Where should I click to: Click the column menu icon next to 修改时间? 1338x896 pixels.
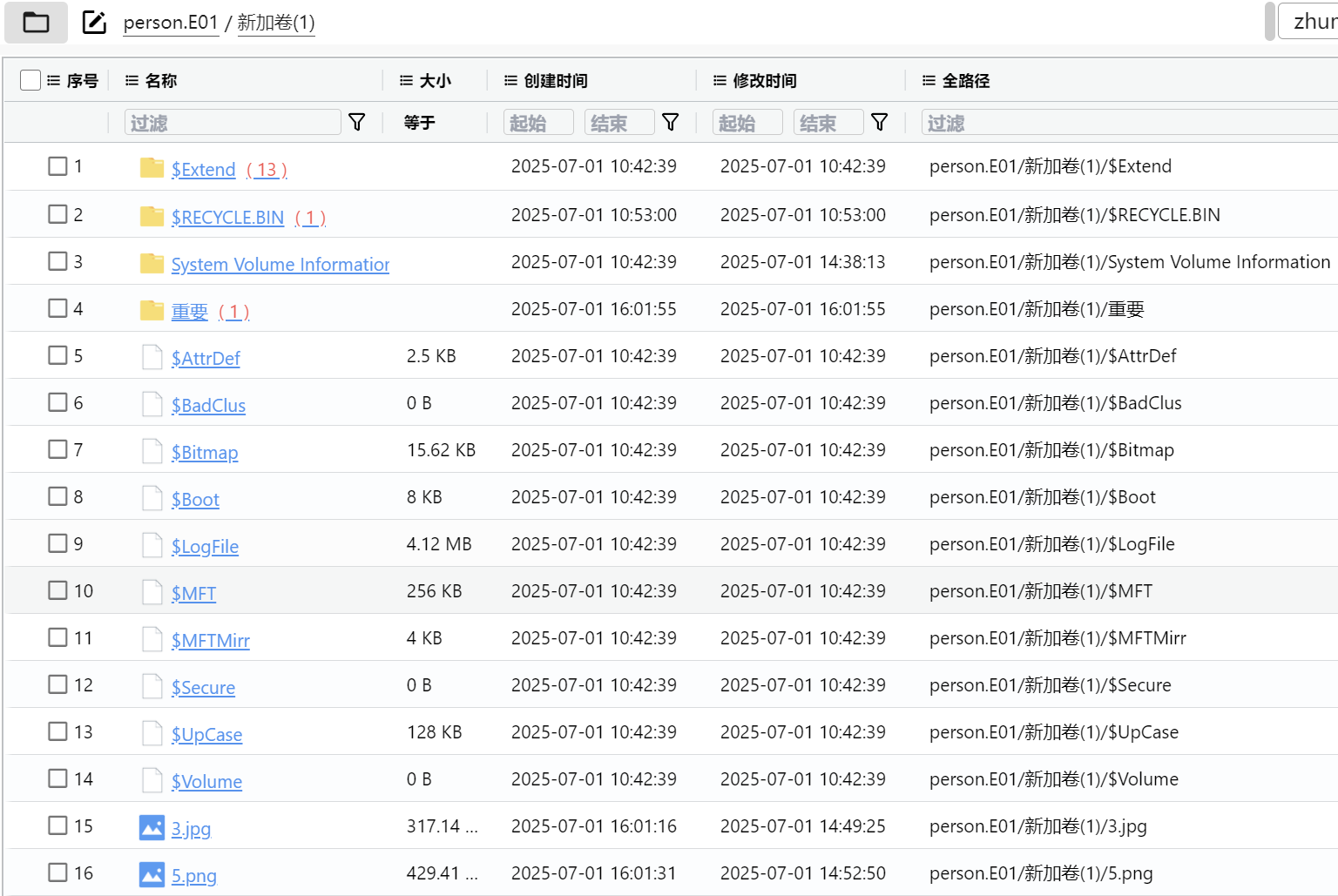(720, 80)
